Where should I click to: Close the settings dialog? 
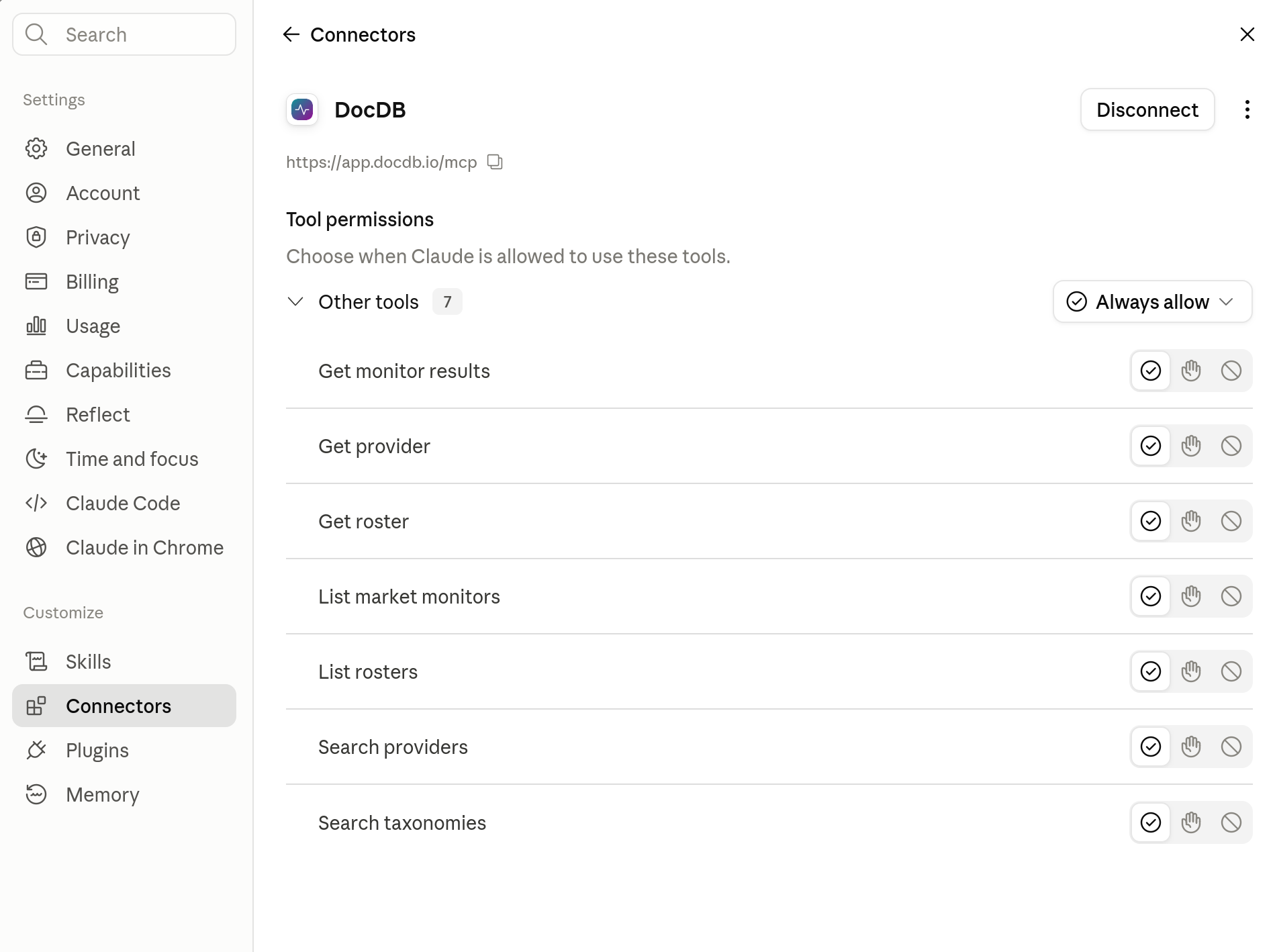(1247, 34)
